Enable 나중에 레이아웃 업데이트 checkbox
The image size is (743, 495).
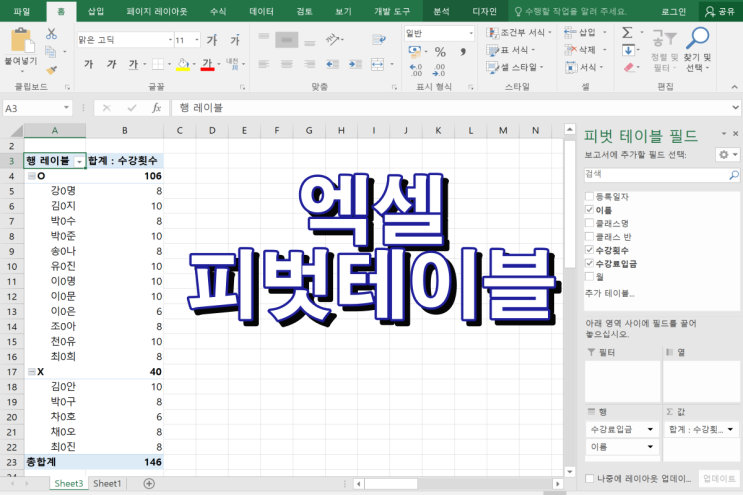pos(590,479)
